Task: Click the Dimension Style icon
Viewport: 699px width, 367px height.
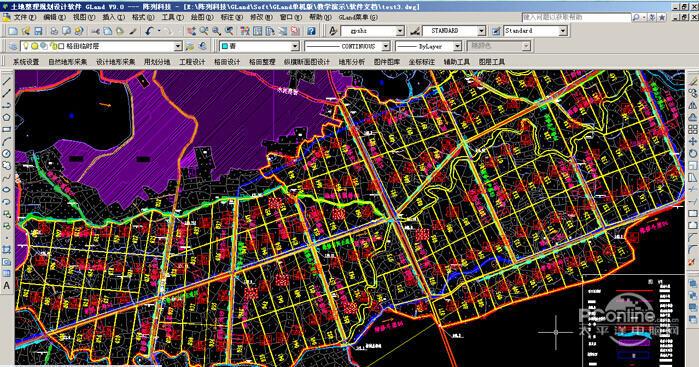Action: pyautogui.click(x=415, y=31)
